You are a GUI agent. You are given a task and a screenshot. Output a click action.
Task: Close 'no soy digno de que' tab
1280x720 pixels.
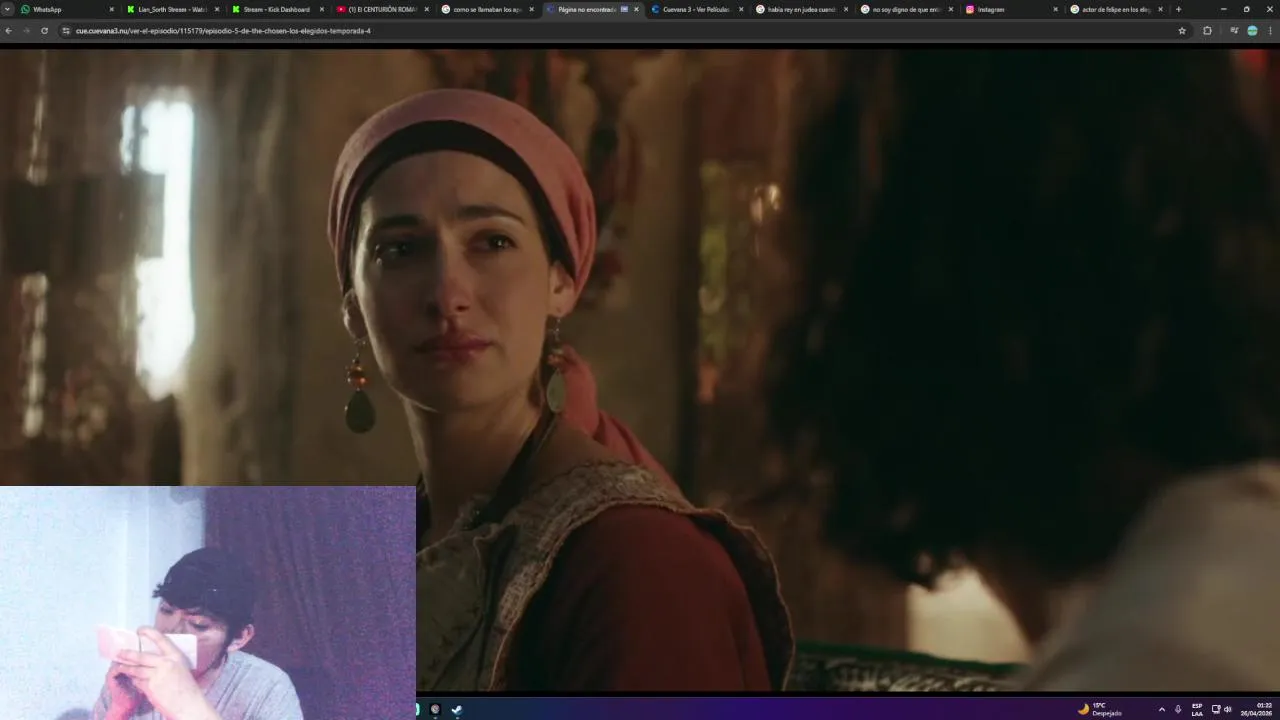951,9
